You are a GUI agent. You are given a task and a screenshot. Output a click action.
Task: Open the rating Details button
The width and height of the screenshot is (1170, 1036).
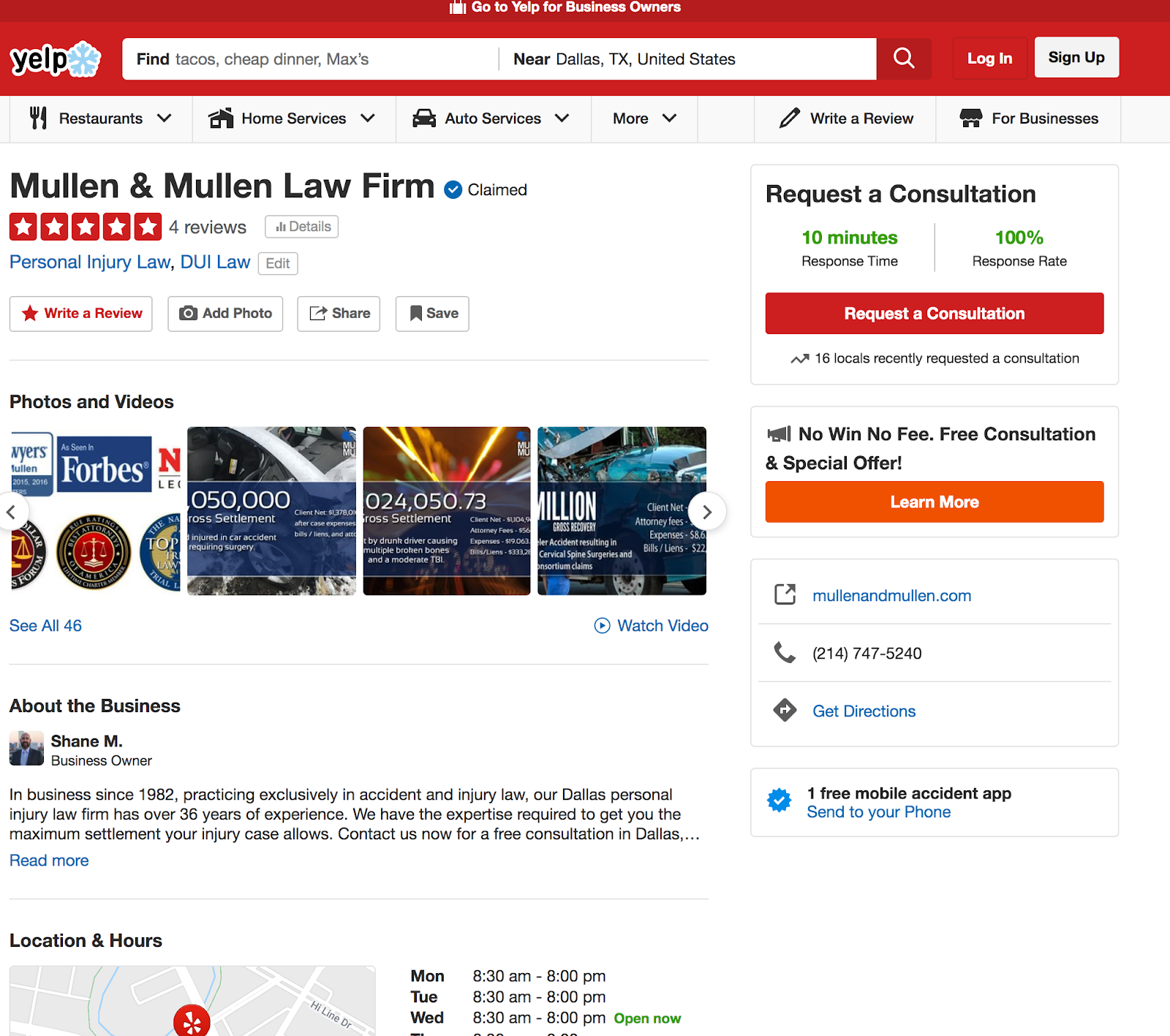point(302,227)
